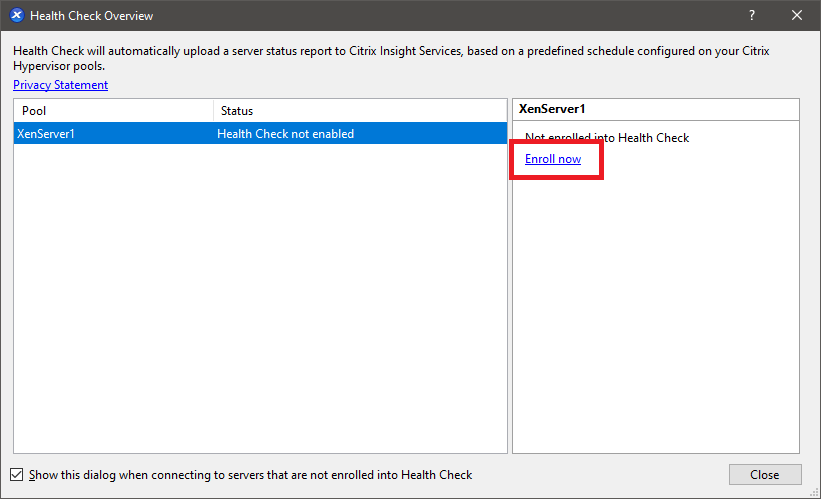Untick the Show this dialog checkbox
The width and height of the screenshot is (821, 499).
click(x=17, y=475)
